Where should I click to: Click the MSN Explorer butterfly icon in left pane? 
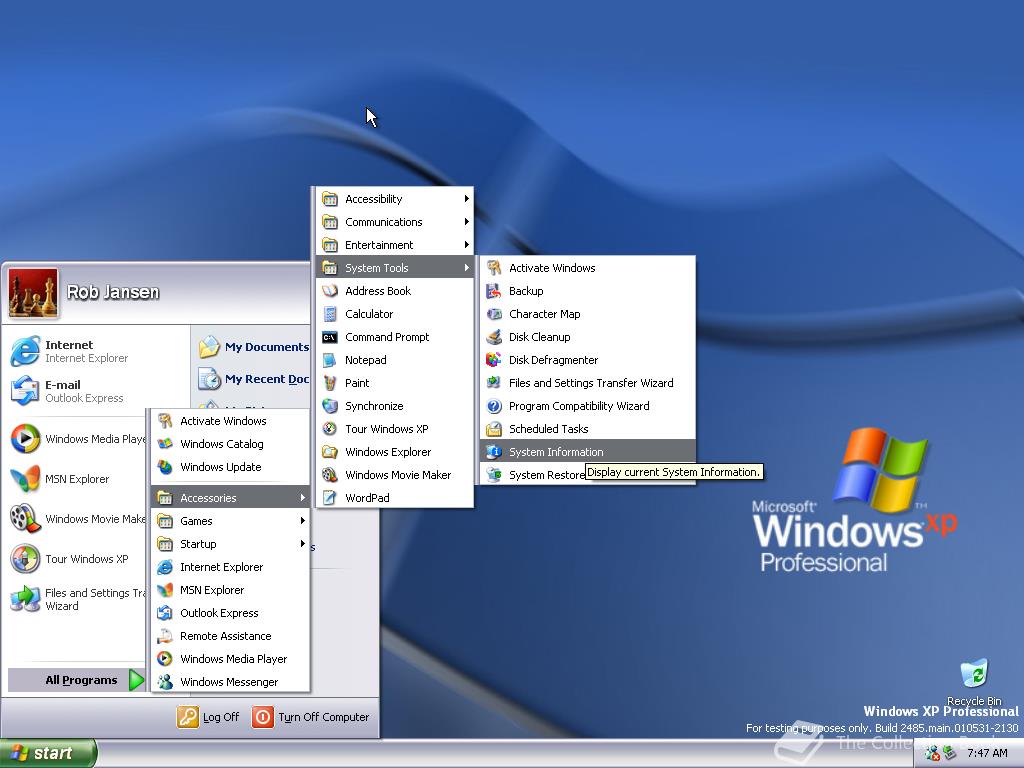pyautogui.click(x=25, y=479)
